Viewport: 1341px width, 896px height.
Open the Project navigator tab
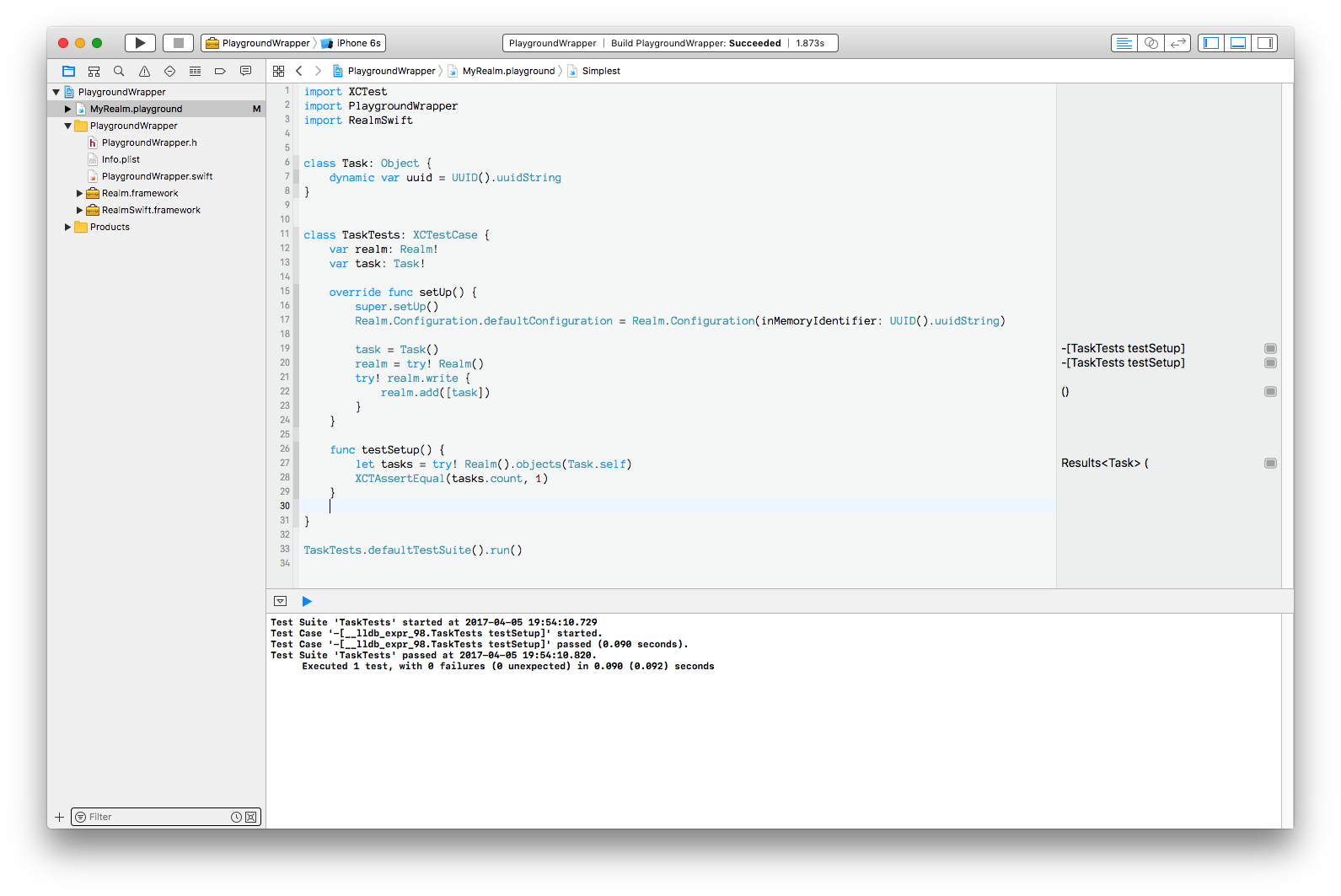click(69, 71)
